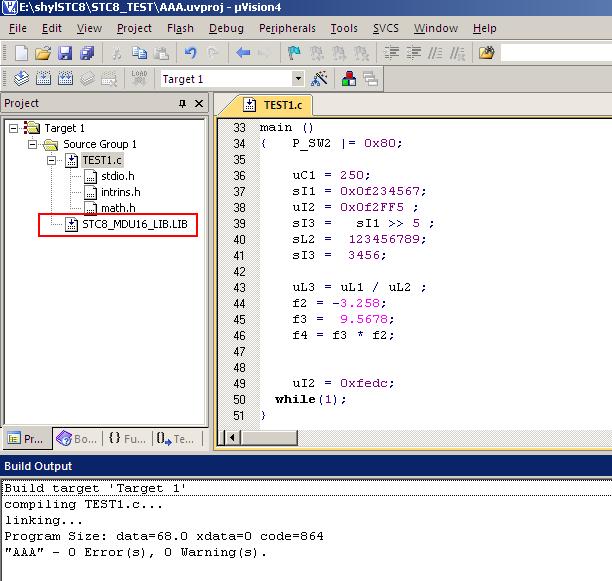Indent selected lines icon
This screenshot has width=612, height=581.
(x=391, y=53)
